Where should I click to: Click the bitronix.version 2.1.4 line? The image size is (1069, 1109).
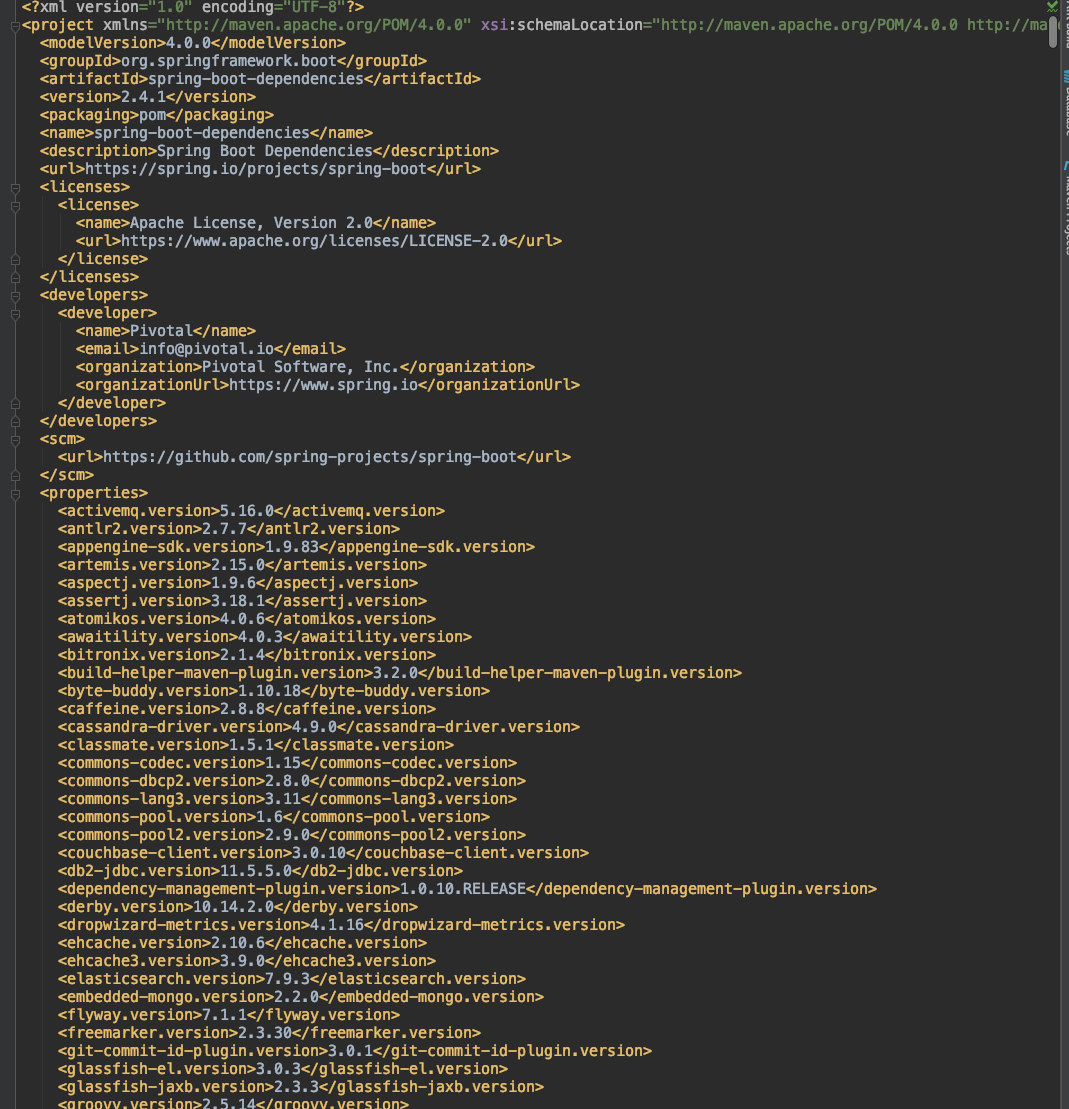pos(247,656)
